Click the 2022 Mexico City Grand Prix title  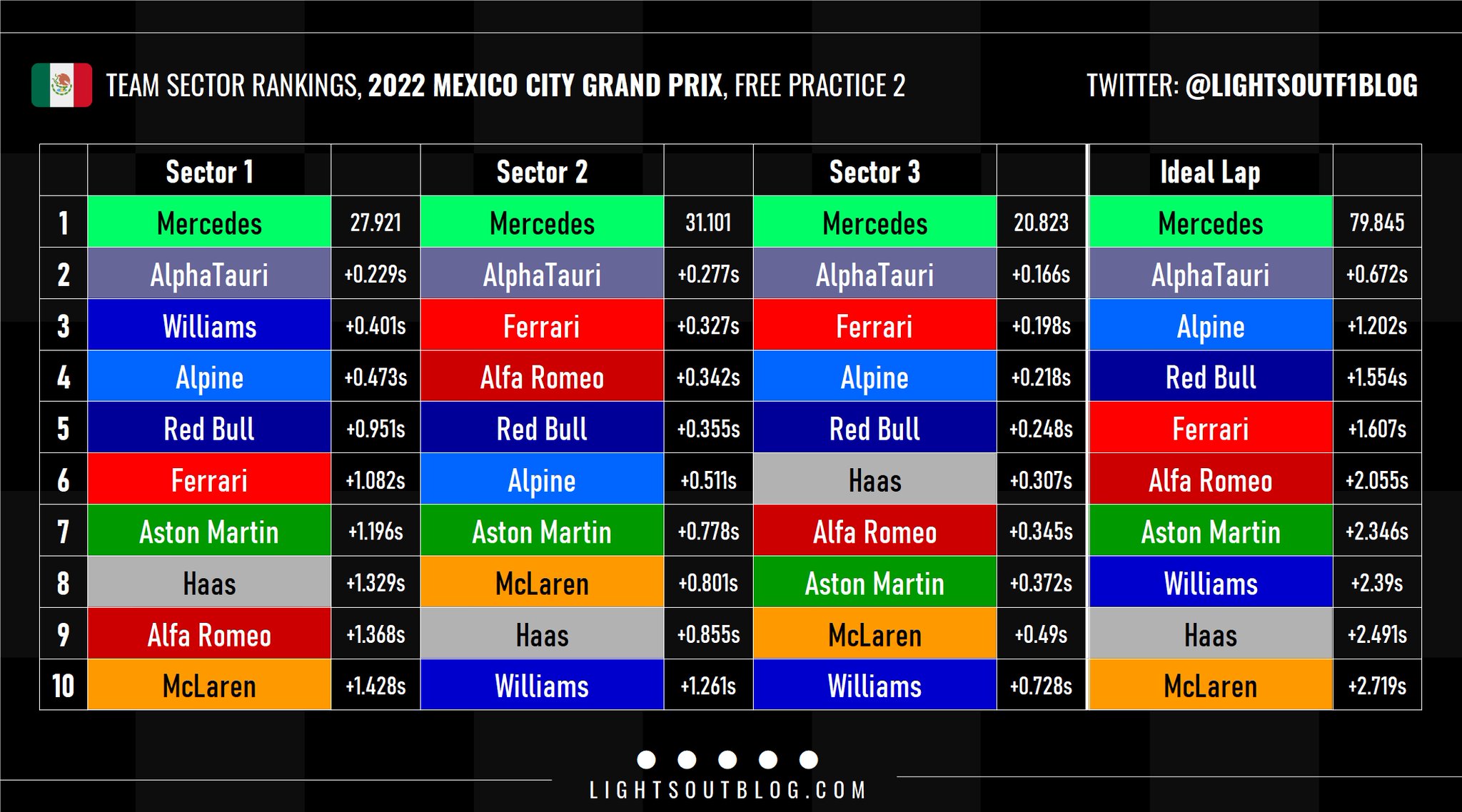(545, 86)
